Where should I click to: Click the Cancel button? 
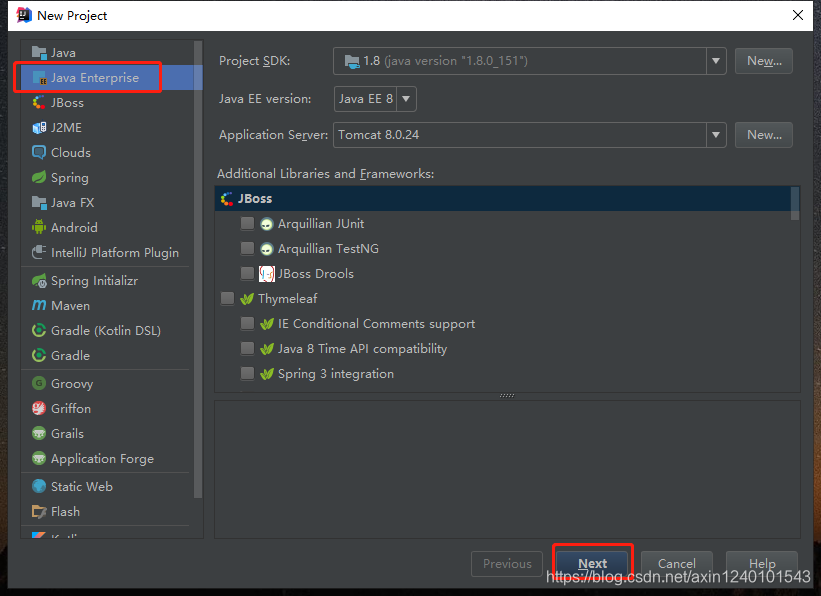676,564
